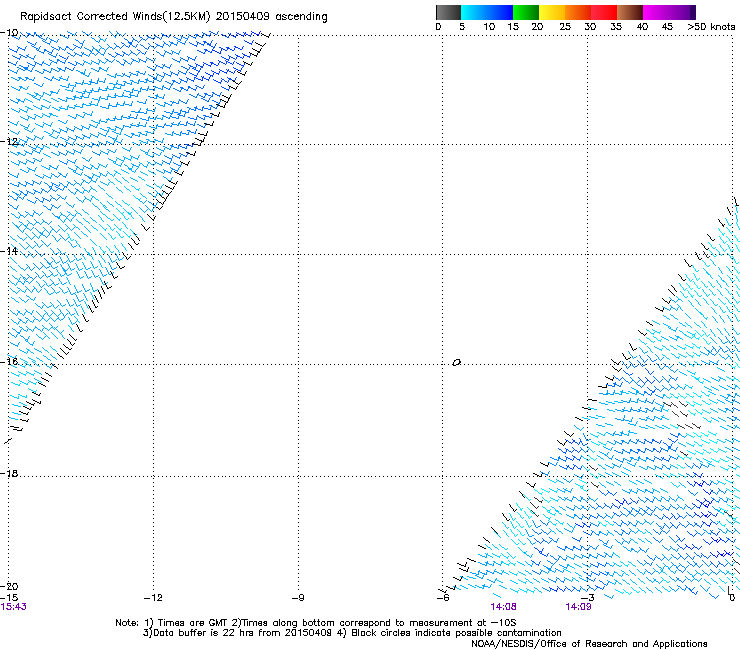
Task: Click the '25' legend tick label
Action: click(x=565, y=27)
